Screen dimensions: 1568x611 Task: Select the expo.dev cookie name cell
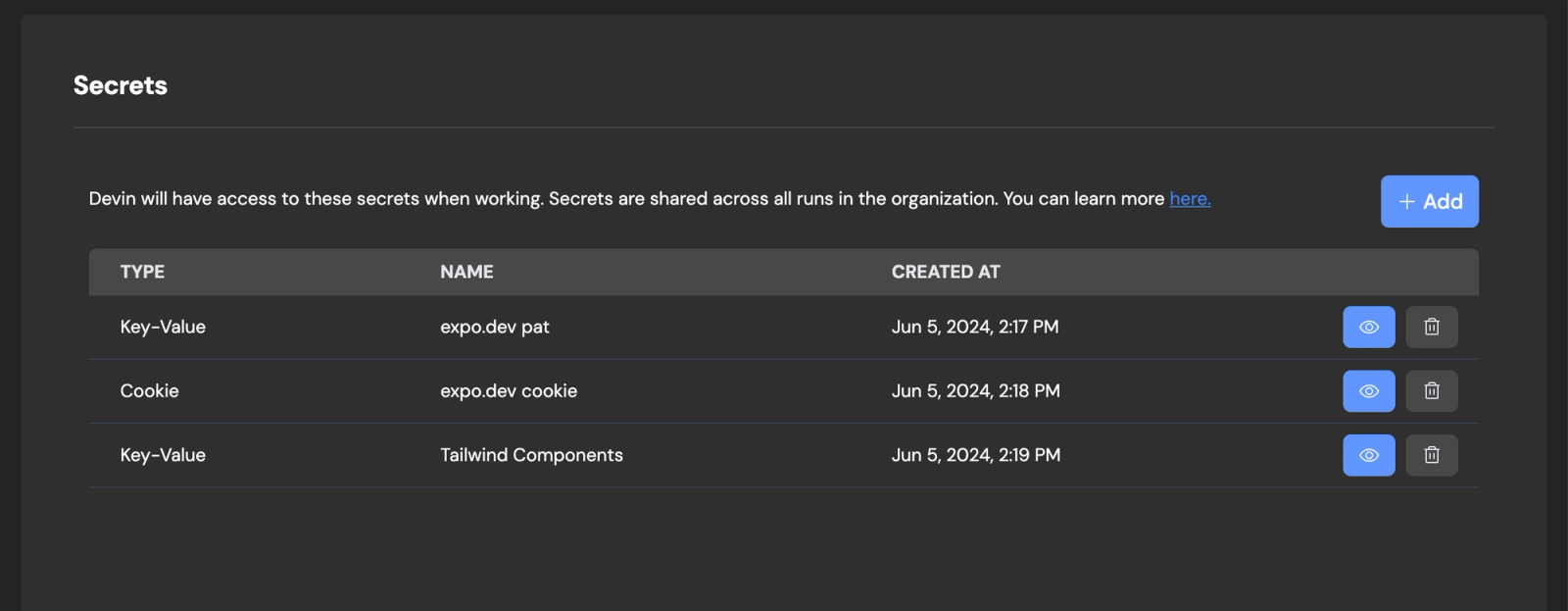pyautogui.click(x=509, y=390)
